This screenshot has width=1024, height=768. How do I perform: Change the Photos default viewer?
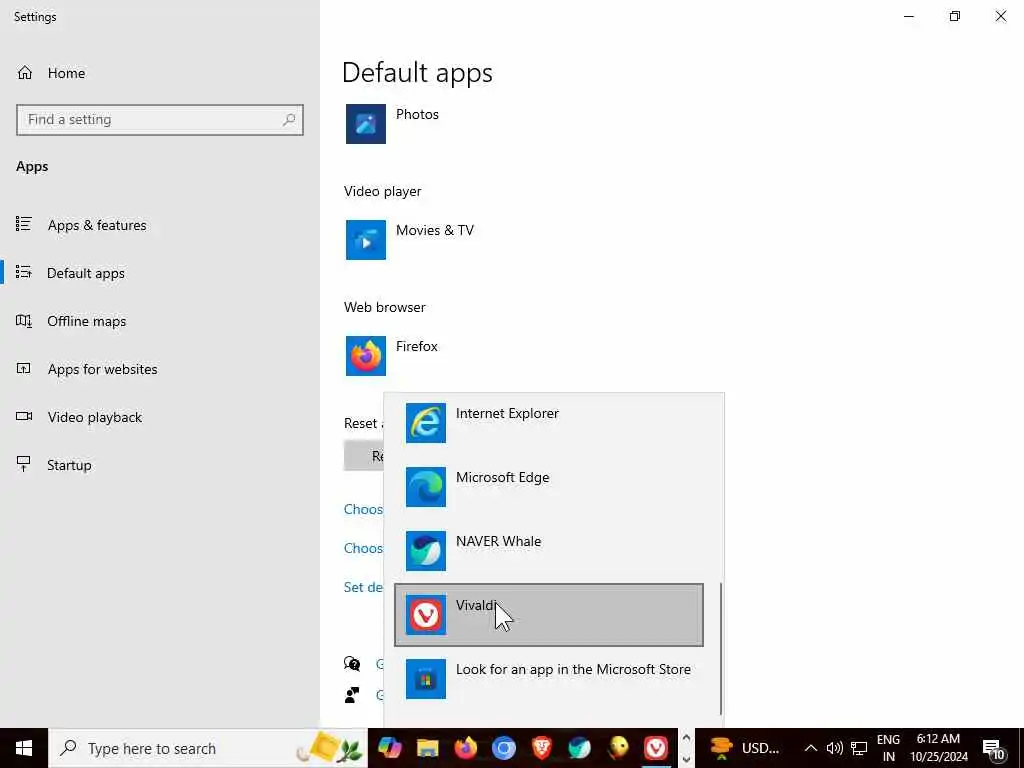tap(417, 114)
